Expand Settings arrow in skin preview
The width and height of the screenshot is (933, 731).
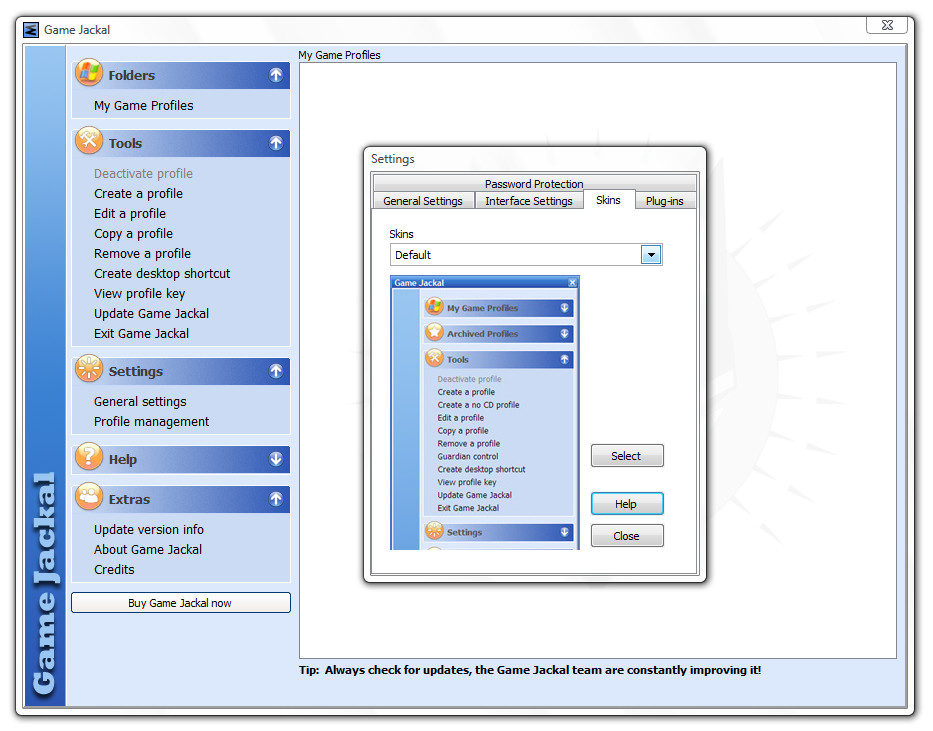(565, 532)
